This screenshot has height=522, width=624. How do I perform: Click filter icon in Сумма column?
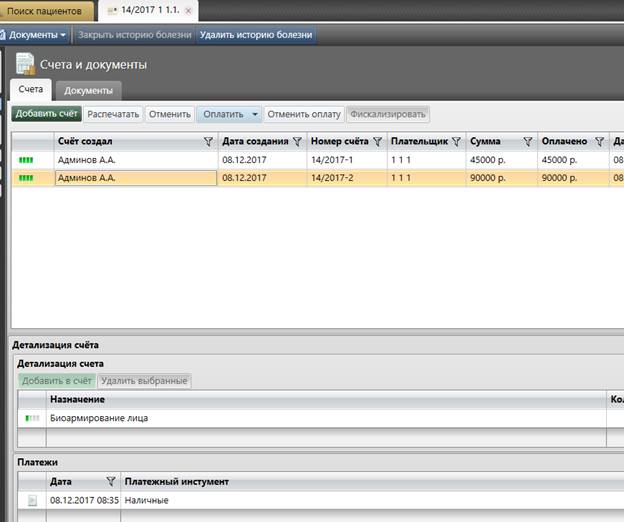pos(527,142)
